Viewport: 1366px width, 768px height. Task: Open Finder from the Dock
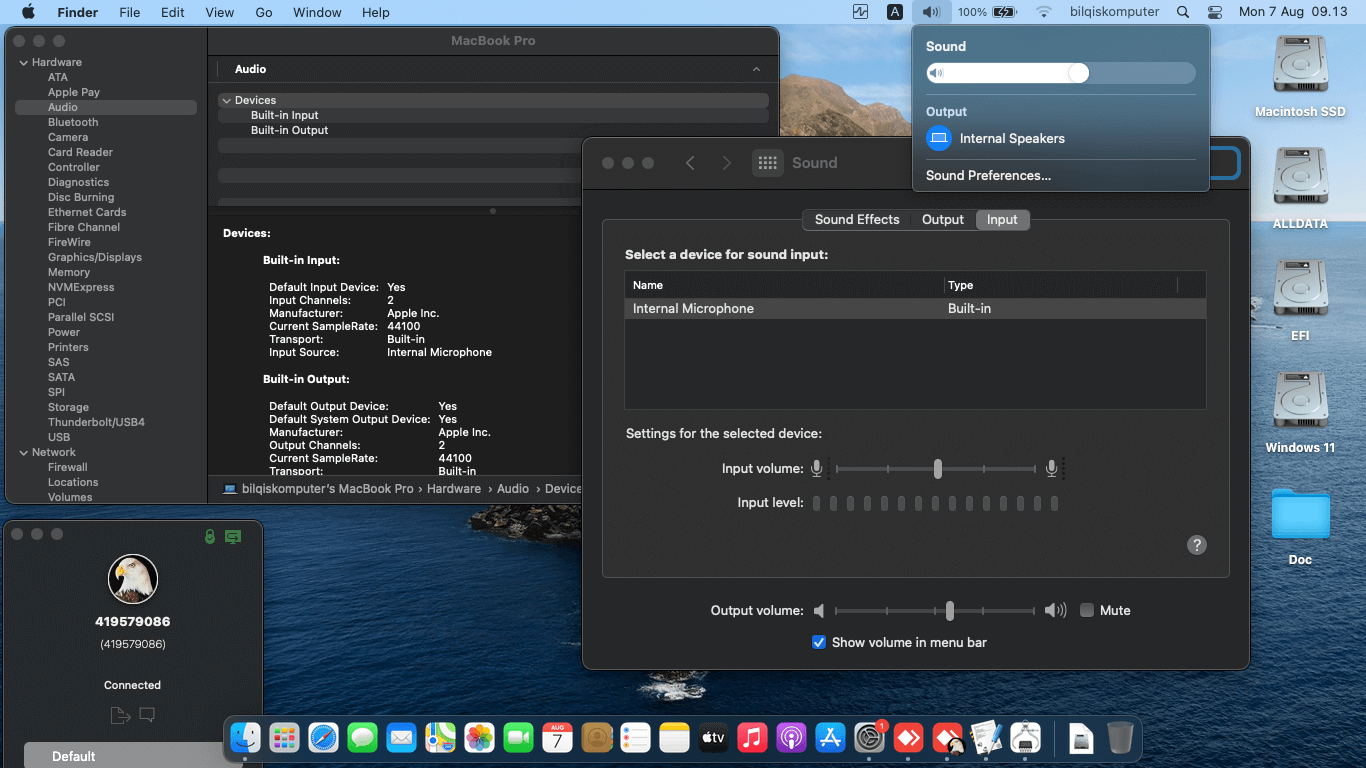[246, 738]
